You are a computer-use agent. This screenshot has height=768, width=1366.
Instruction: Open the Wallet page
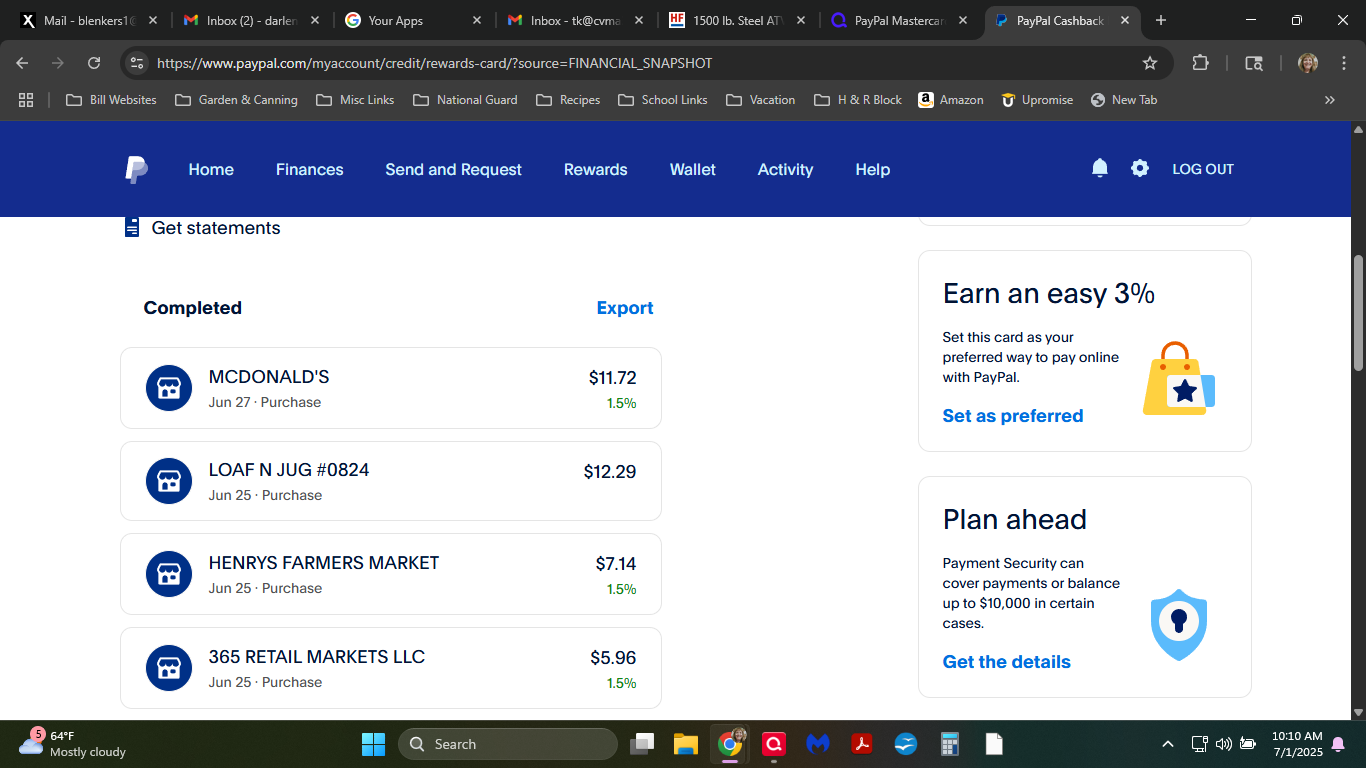pos(692,170)
